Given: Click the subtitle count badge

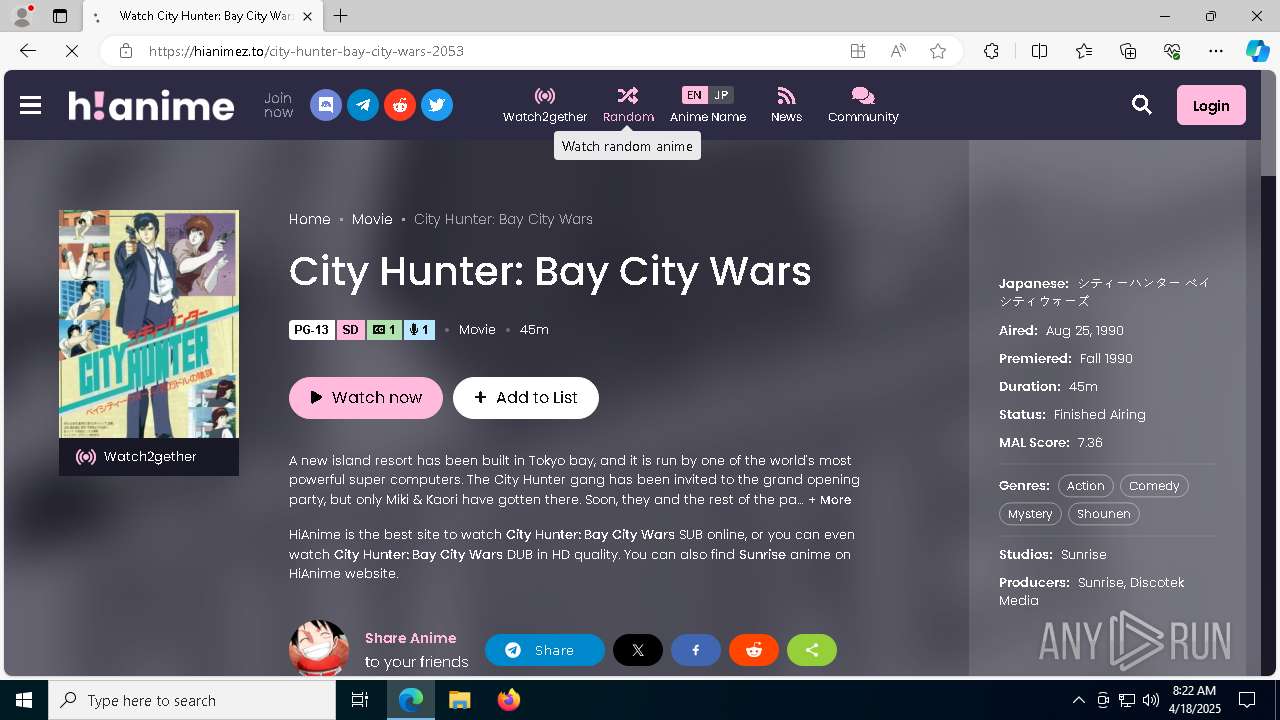Looking at the screenshot, I should [384, 330].
